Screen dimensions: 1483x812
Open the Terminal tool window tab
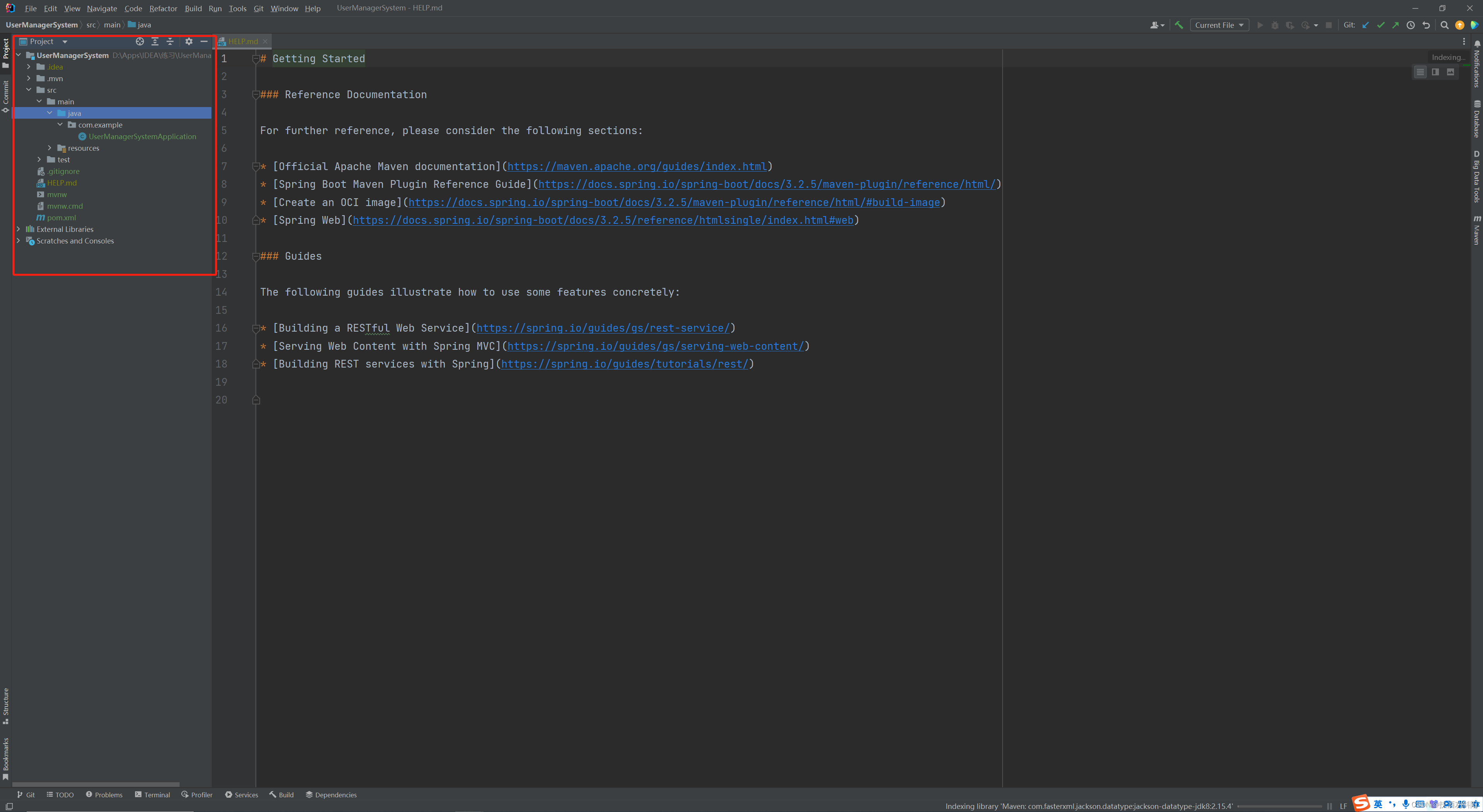(153, 795)
